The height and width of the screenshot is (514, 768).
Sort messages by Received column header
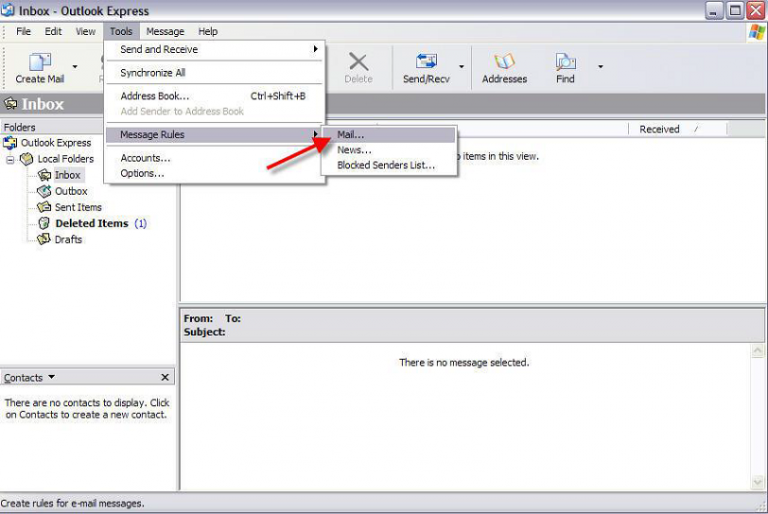point(660,129)
